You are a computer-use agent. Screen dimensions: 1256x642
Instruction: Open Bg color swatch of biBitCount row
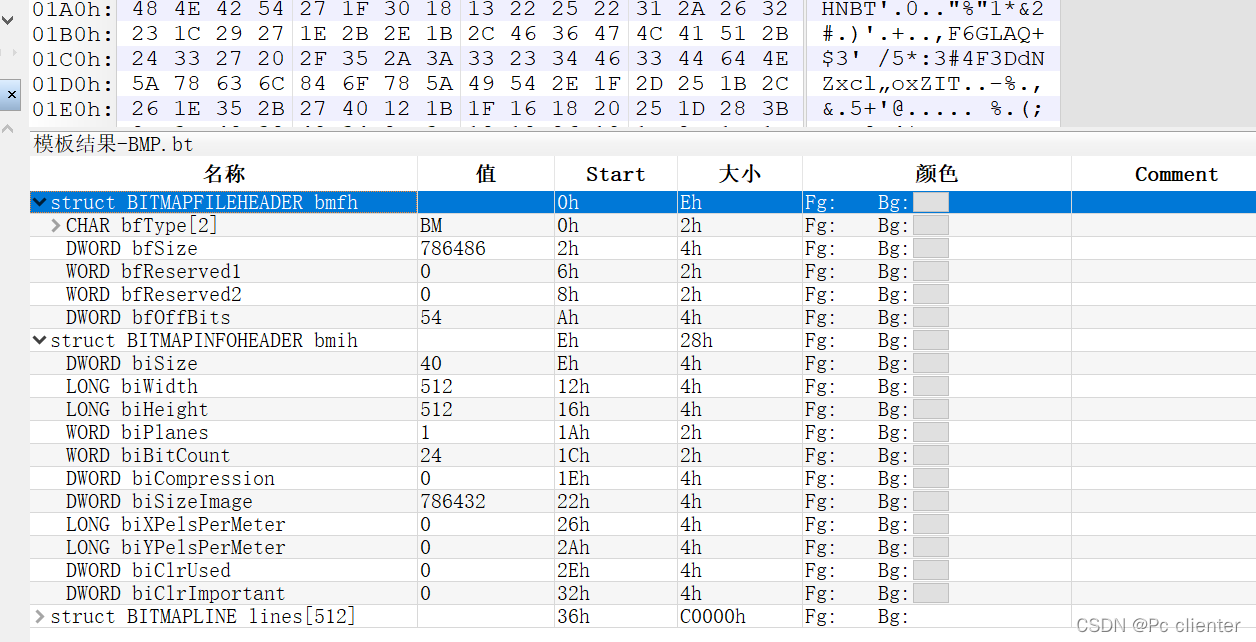pos(931,455)
